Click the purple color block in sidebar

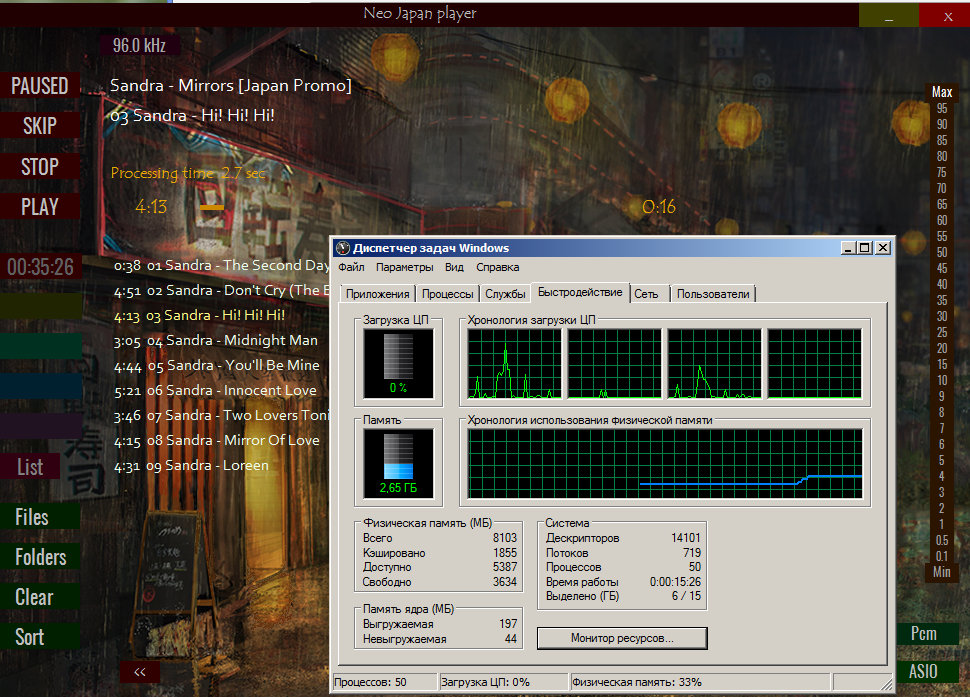(41, 426)
